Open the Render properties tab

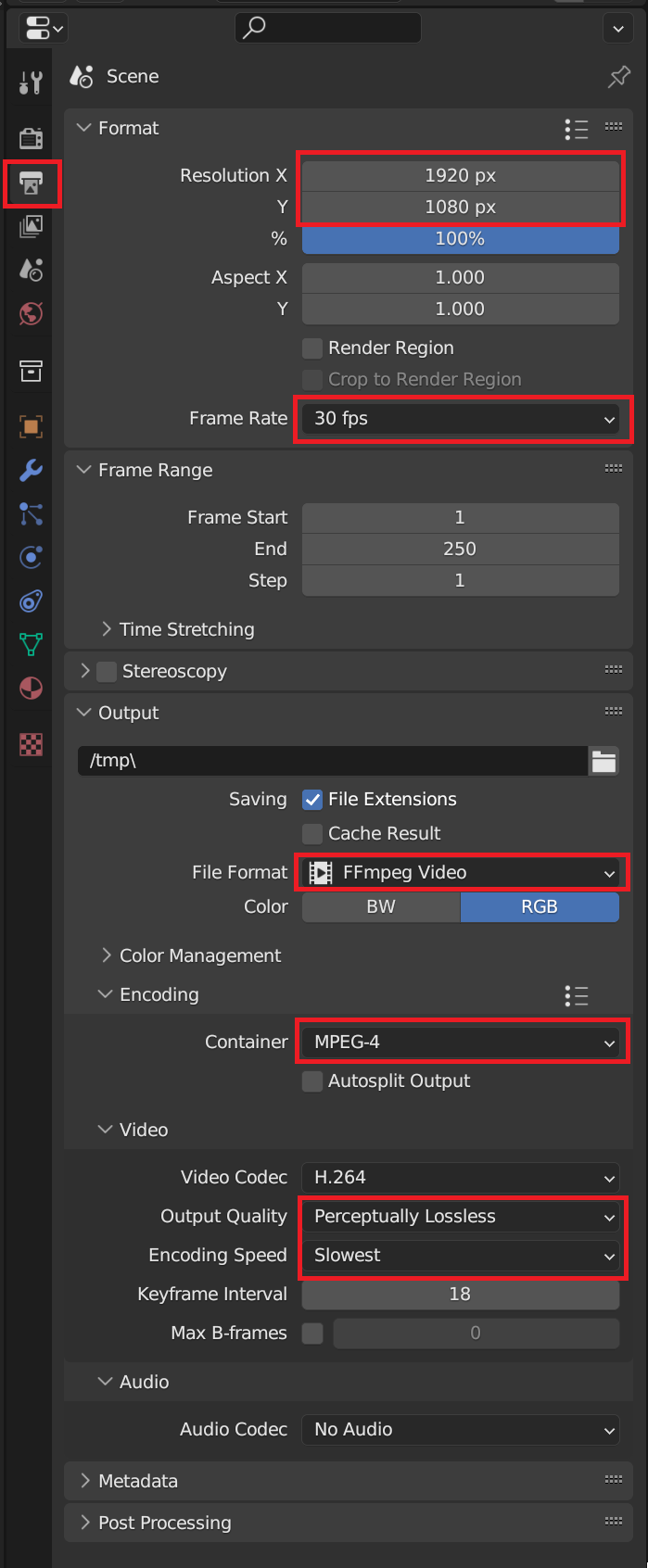(x=31, y=139)
